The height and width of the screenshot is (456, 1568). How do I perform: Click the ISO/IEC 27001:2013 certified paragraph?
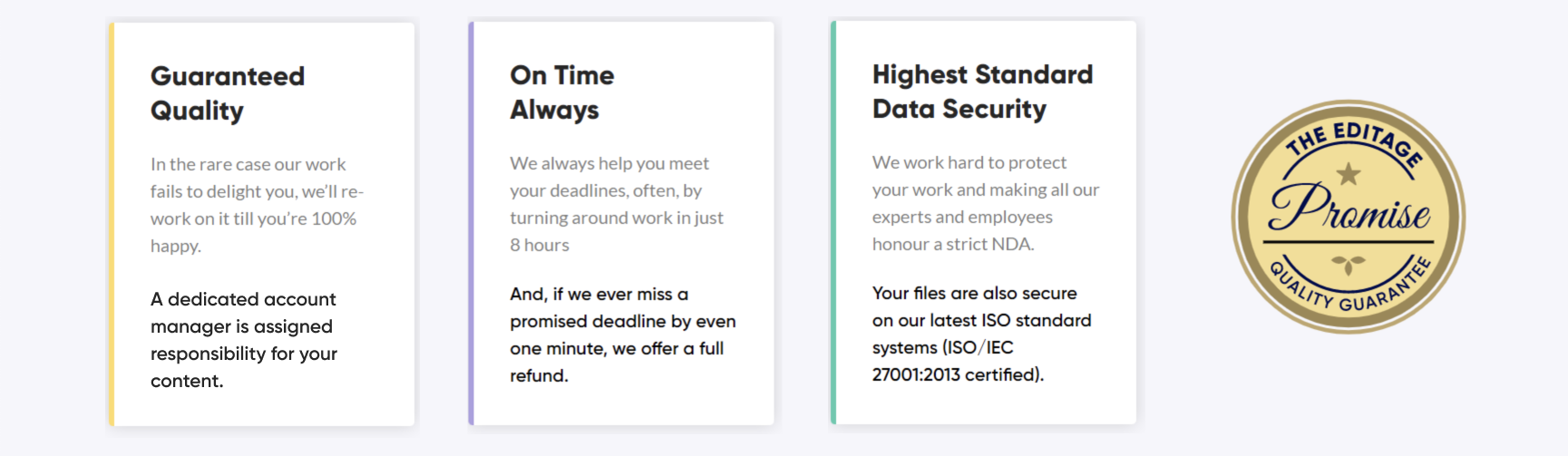982,334
